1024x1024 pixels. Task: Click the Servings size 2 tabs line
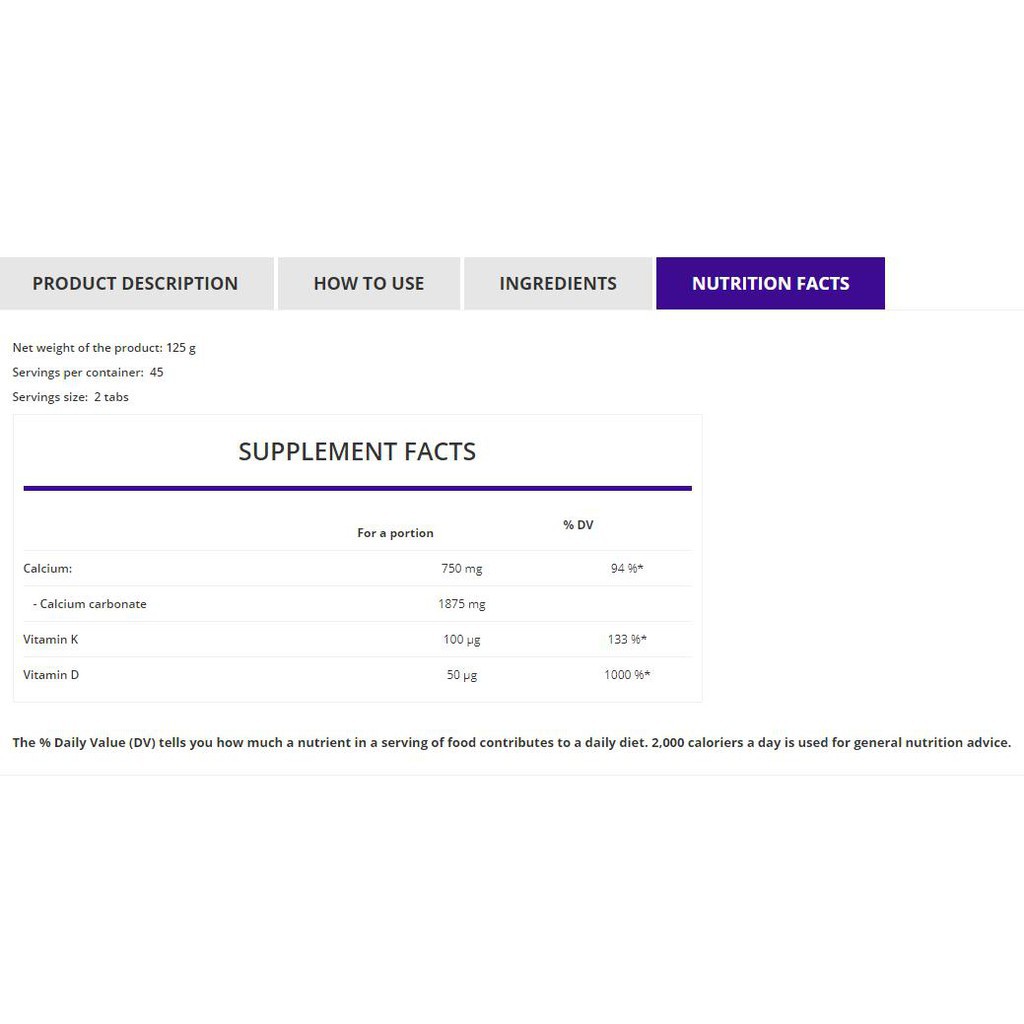[70, 397]
